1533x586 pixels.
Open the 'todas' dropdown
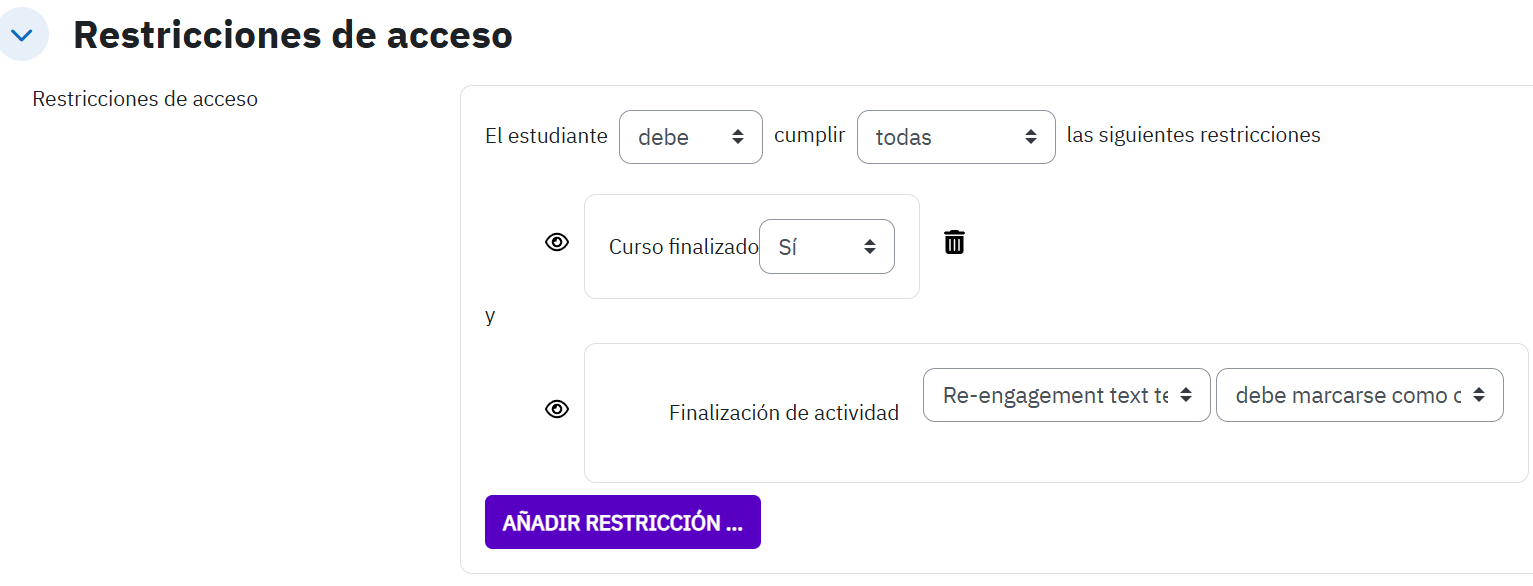[x=956, y=137]
